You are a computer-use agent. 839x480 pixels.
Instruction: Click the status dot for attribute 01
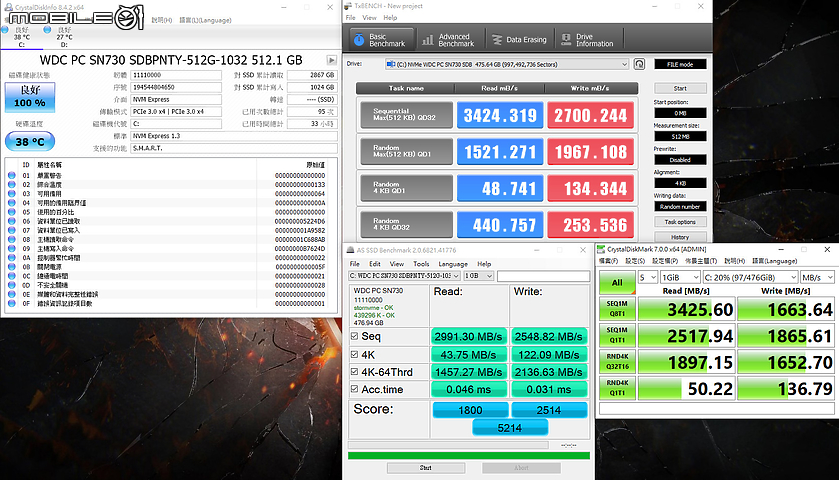(x=12, y=175)
